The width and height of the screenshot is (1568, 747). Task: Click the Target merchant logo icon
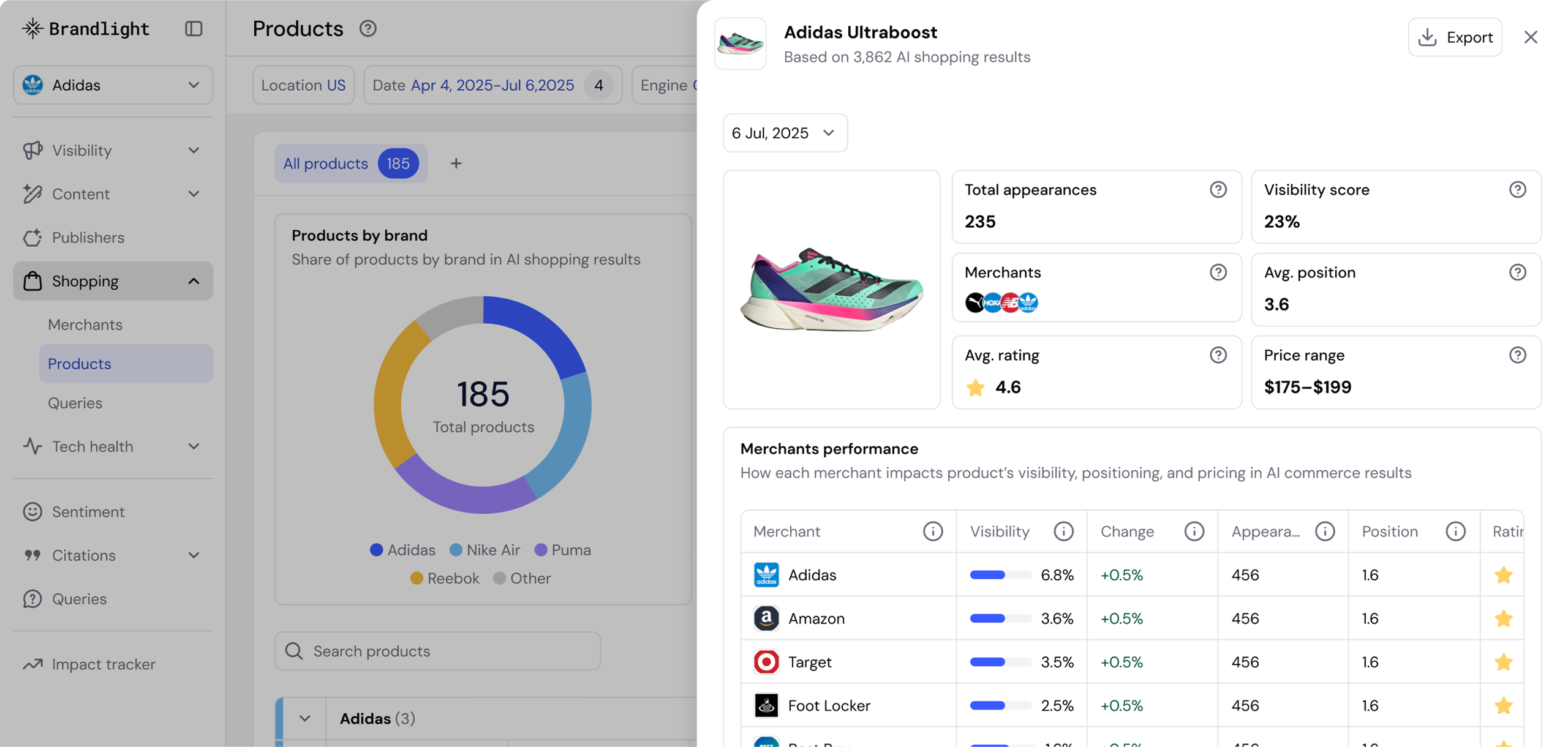click(766, 662)
